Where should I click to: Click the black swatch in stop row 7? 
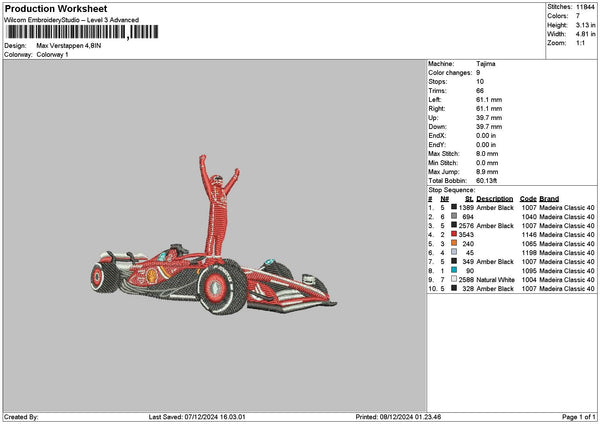coord(454,261)
